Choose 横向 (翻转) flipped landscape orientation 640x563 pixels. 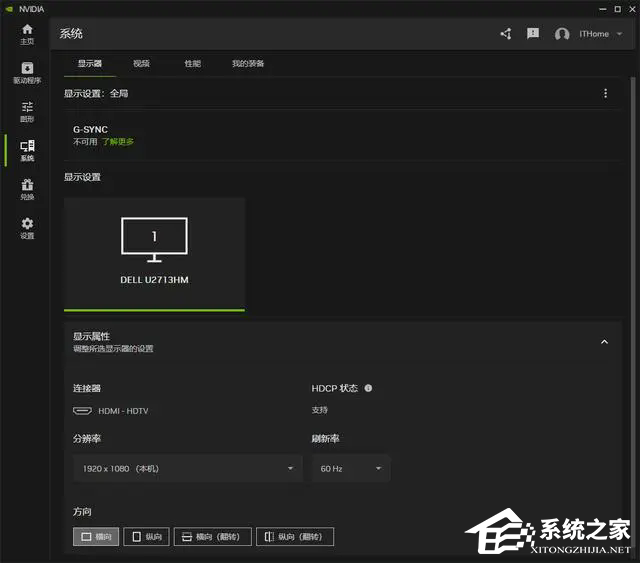point(212,537)
